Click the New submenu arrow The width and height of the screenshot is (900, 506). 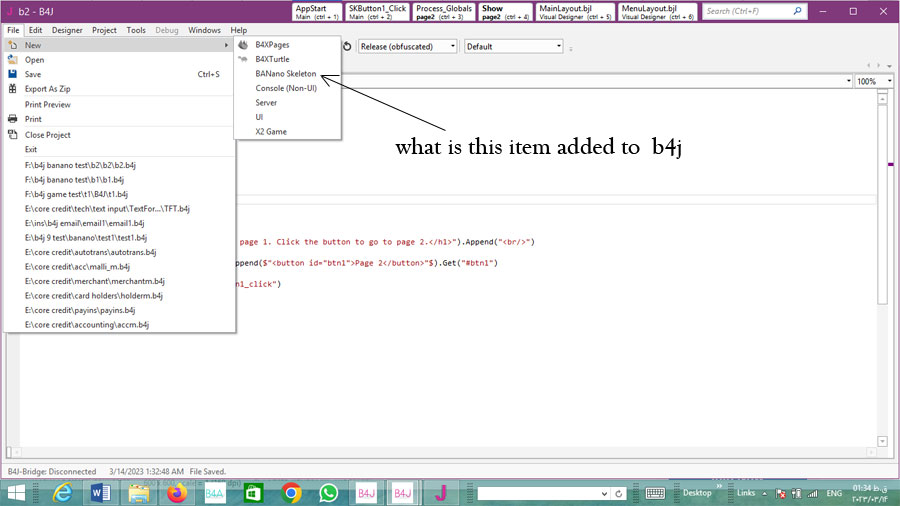pyautogui.click(x=226, y=45)
